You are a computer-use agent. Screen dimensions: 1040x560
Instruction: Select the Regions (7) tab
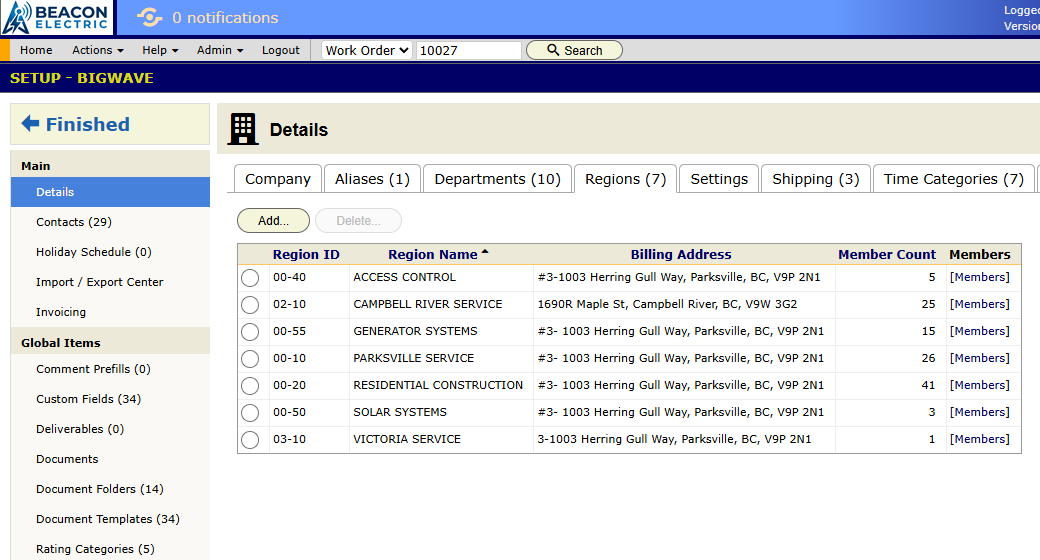tap(625, 179)
